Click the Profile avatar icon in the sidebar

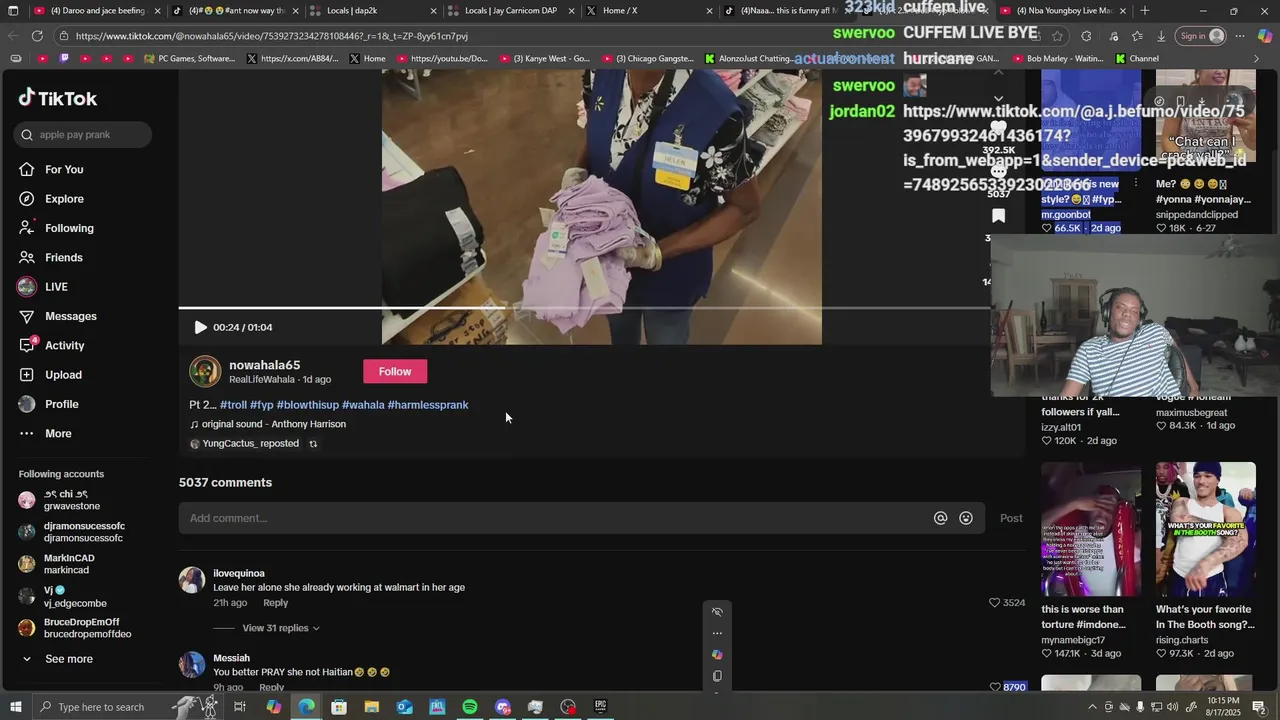click(27, 404)
